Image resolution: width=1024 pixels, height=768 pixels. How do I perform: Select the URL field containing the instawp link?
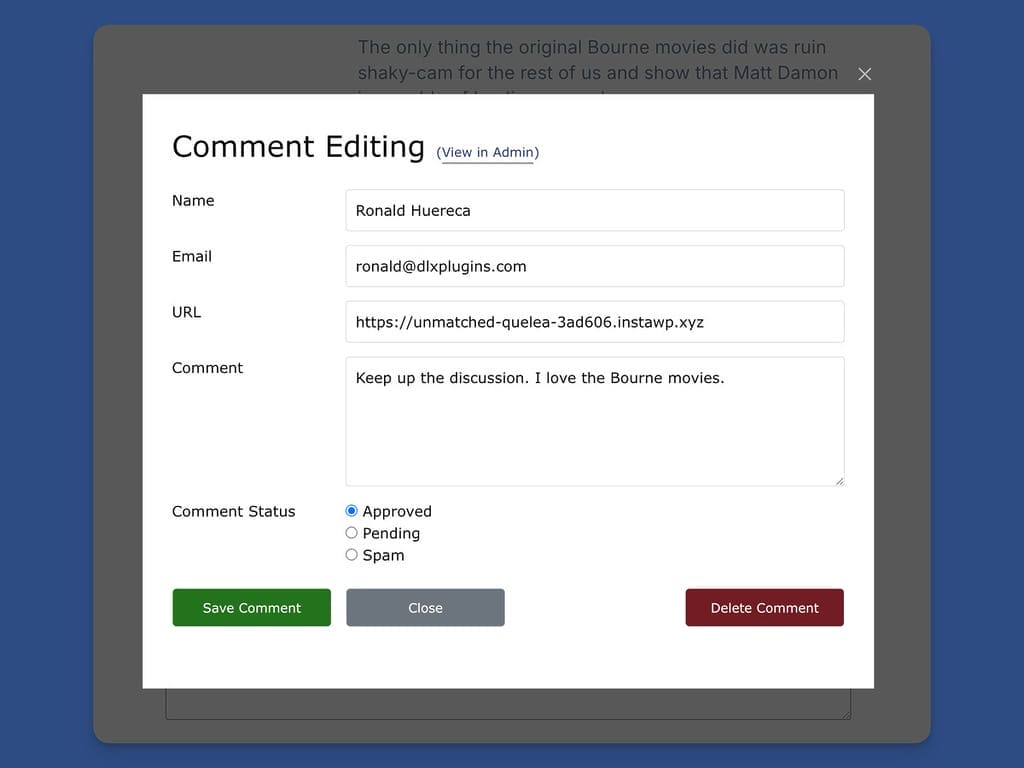click(595, 321)
